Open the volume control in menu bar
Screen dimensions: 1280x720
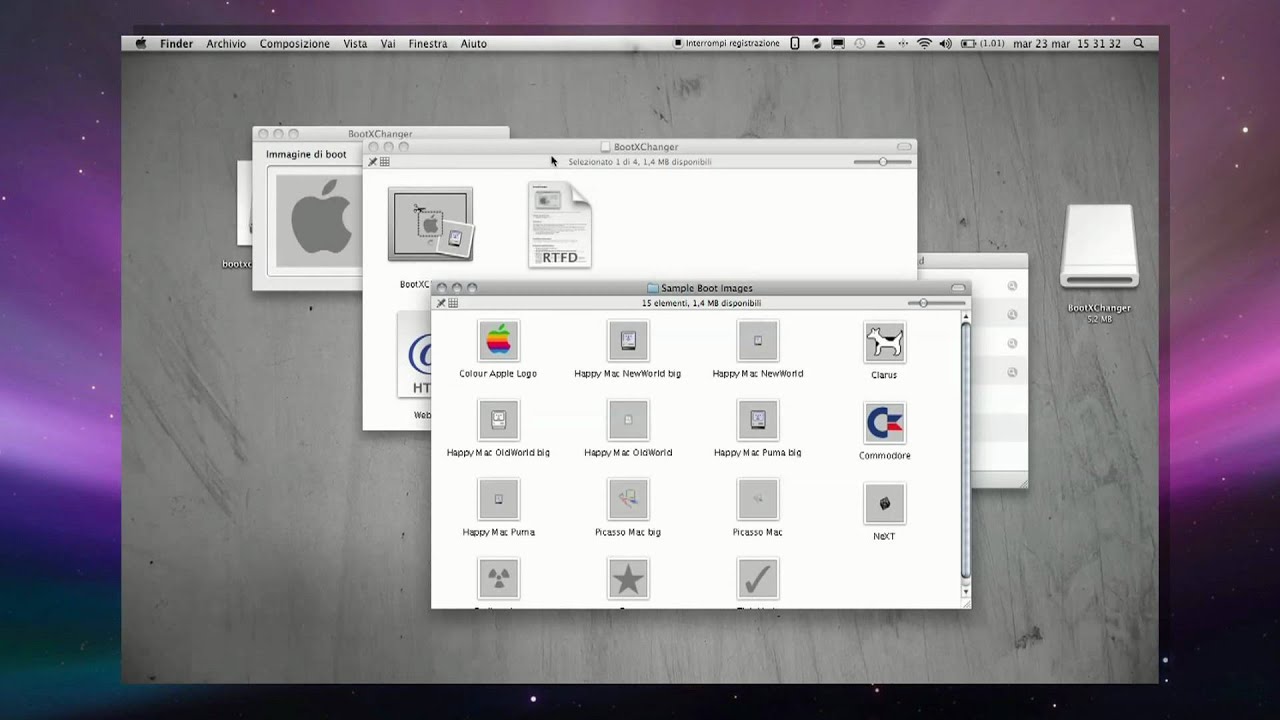945,44
